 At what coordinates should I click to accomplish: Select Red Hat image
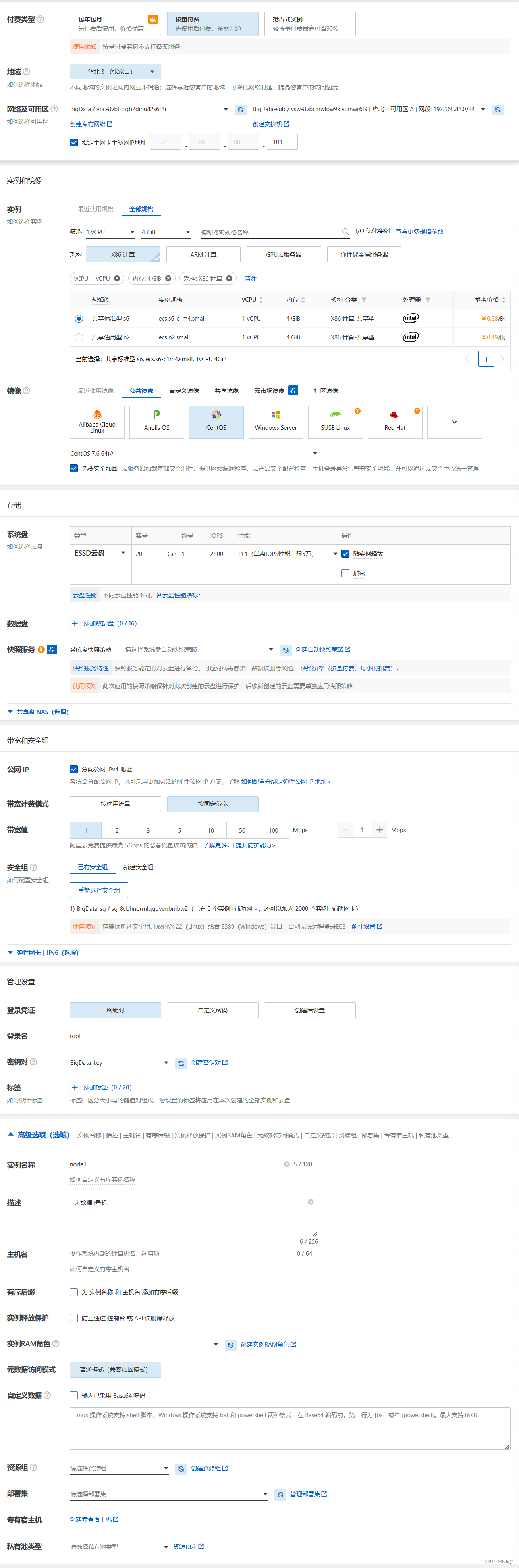395,422
